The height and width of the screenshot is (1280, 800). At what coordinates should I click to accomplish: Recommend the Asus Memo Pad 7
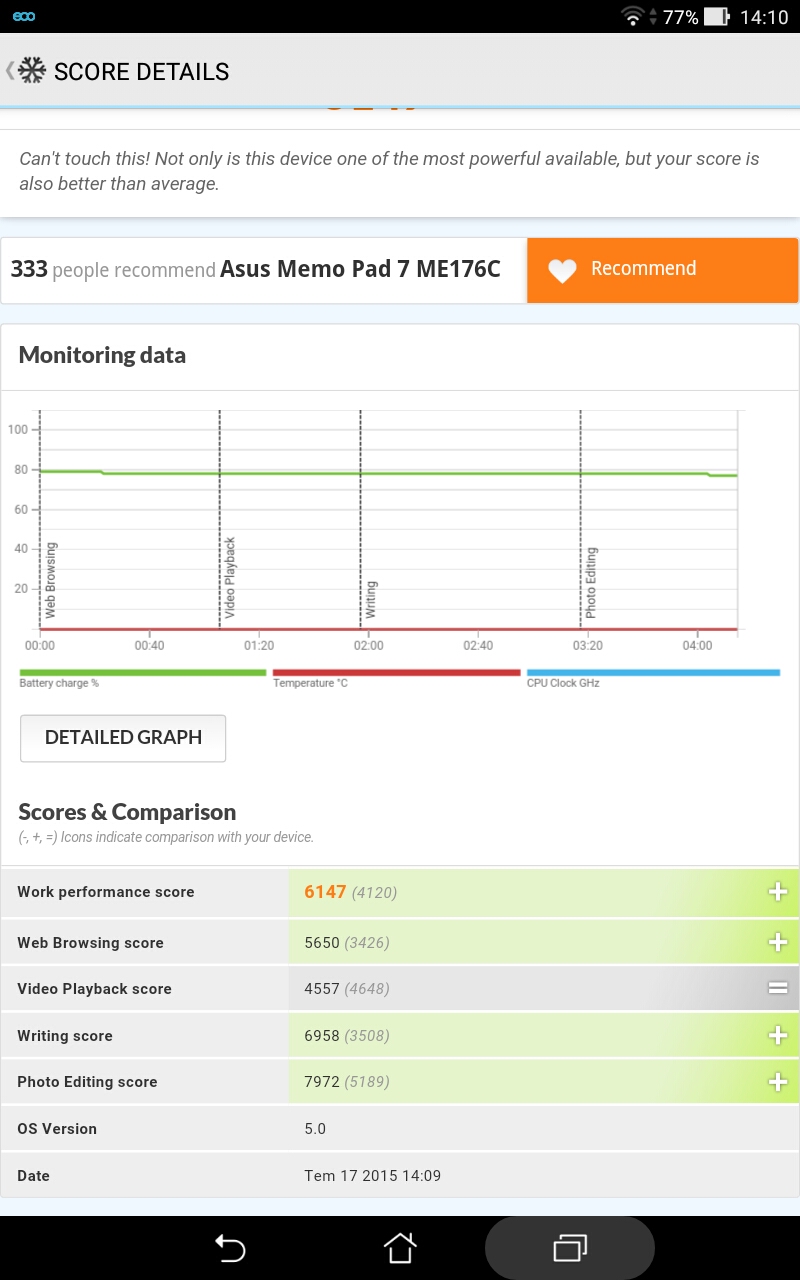(x=662, y=270)
